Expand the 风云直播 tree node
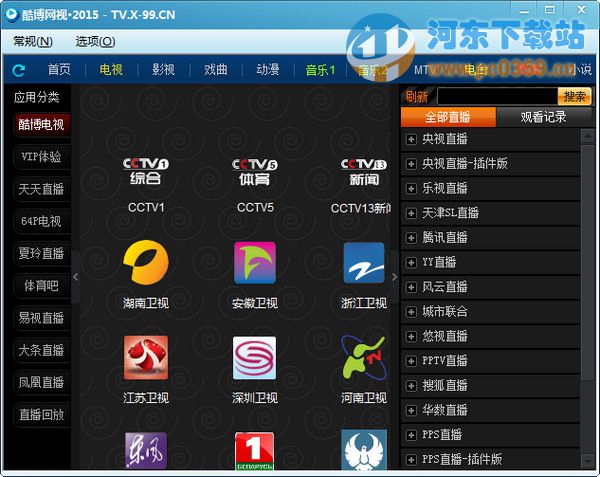Screen dimensions: 600x477 point(411,287)
